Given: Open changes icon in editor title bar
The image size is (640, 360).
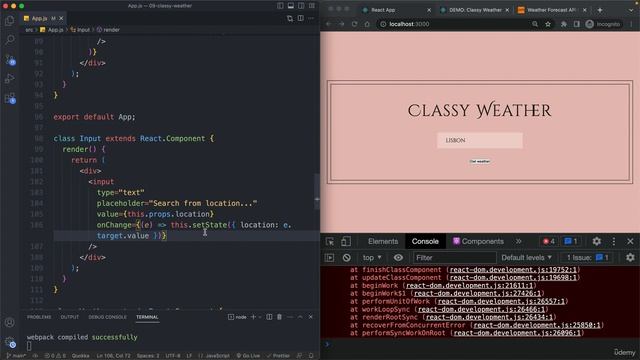Looking at the screenshot, I should [x=290, y=18].
